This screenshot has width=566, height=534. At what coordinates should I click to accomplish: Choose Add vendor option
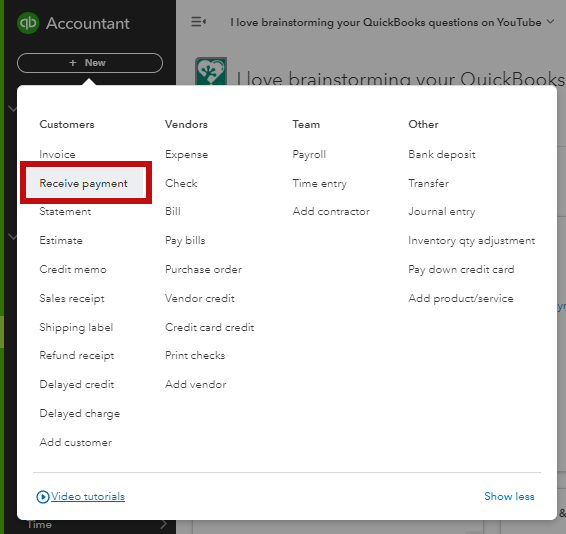click(196, 384)
